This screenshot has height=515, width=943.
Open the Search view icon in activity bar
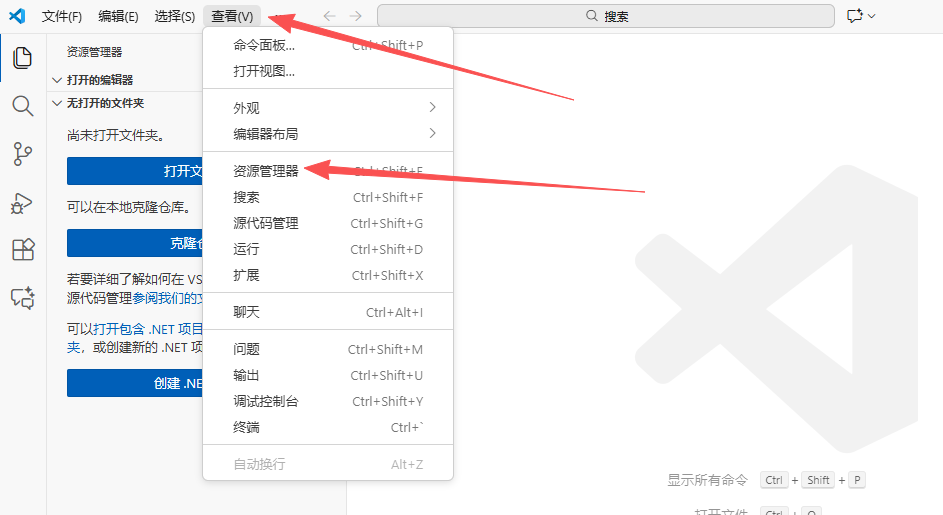point(22,106)
